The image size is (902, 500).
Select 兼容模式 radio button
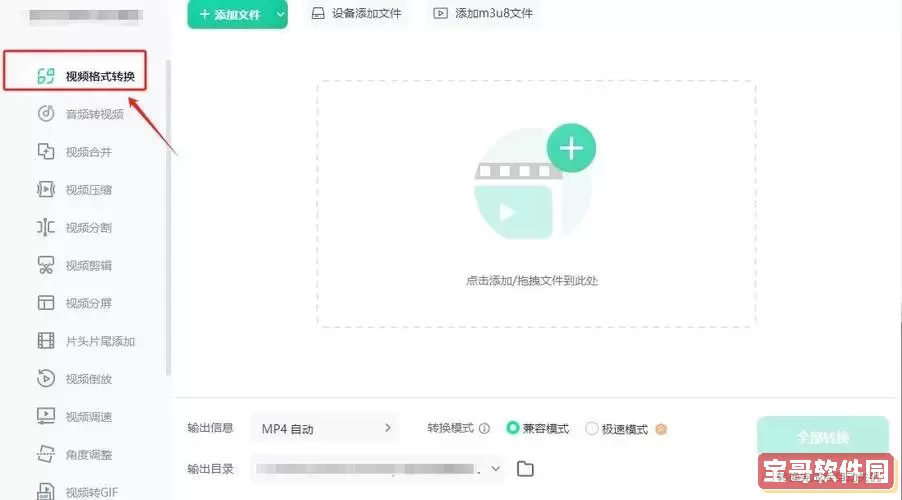point(512,428)
